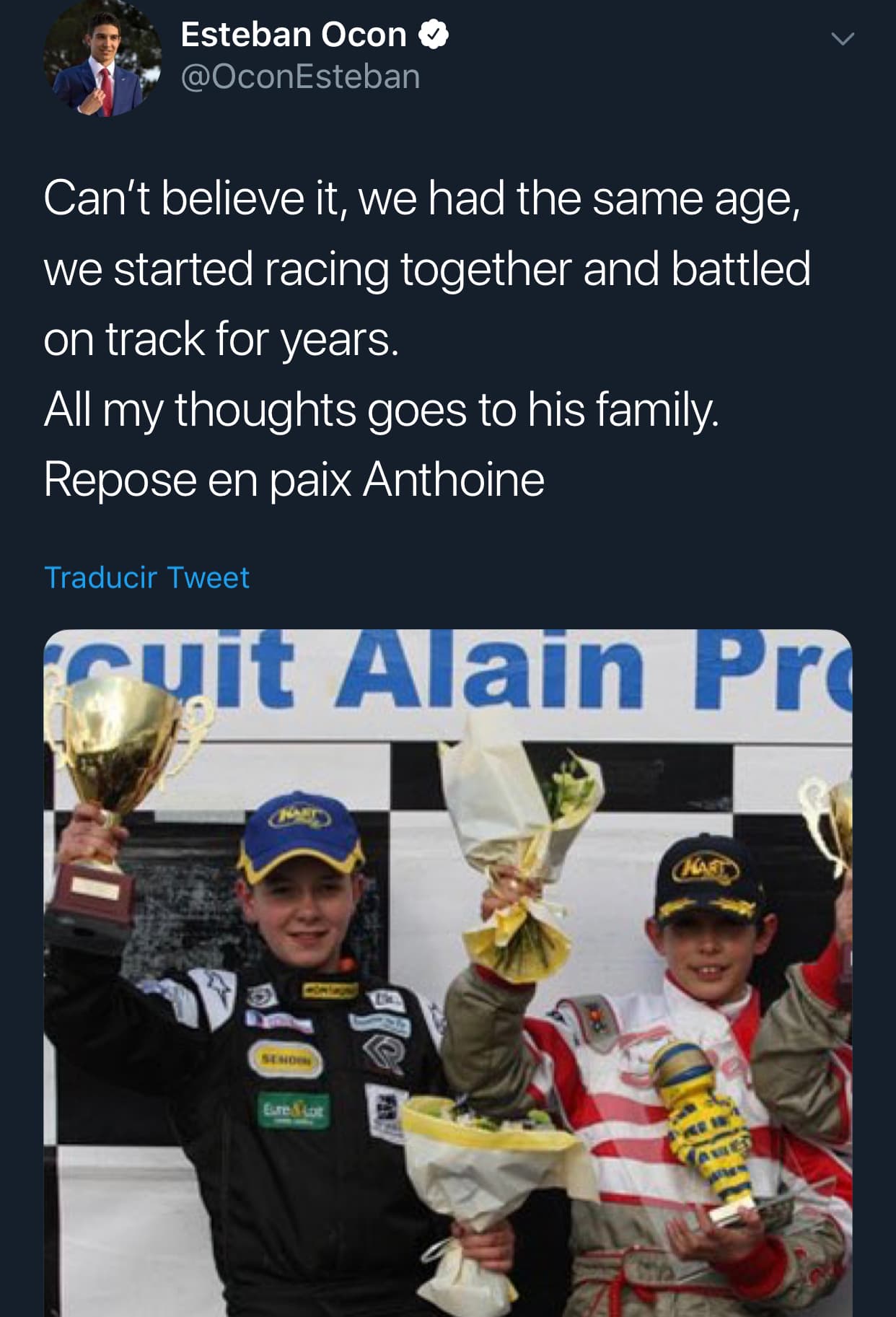The height and width of the screenshot is (1317, 896).
Task: Tap the "we started racing together" line
Action: (427, 269)
